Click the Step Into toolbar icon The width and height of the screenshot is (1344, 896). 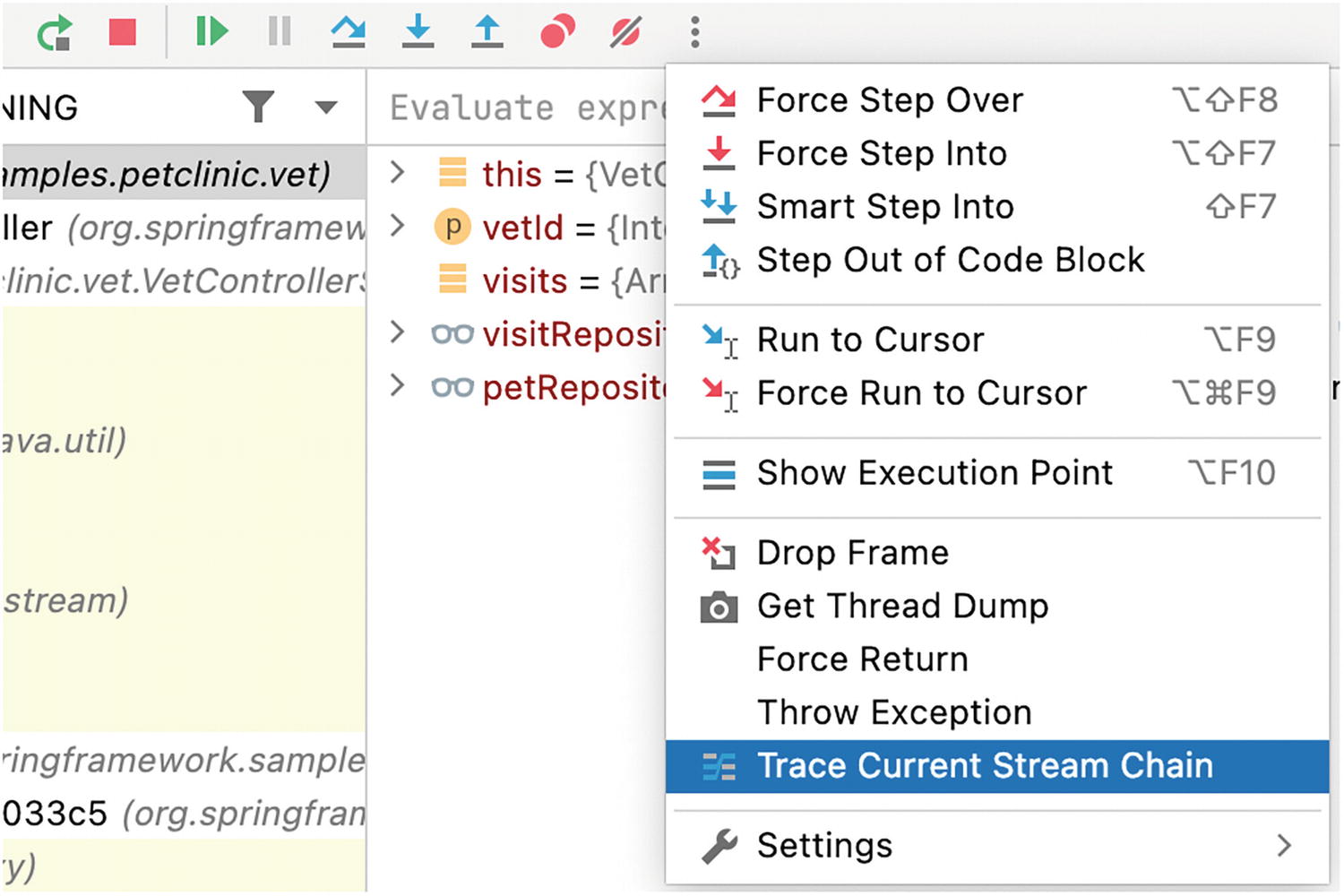click(x=418, y=32)
